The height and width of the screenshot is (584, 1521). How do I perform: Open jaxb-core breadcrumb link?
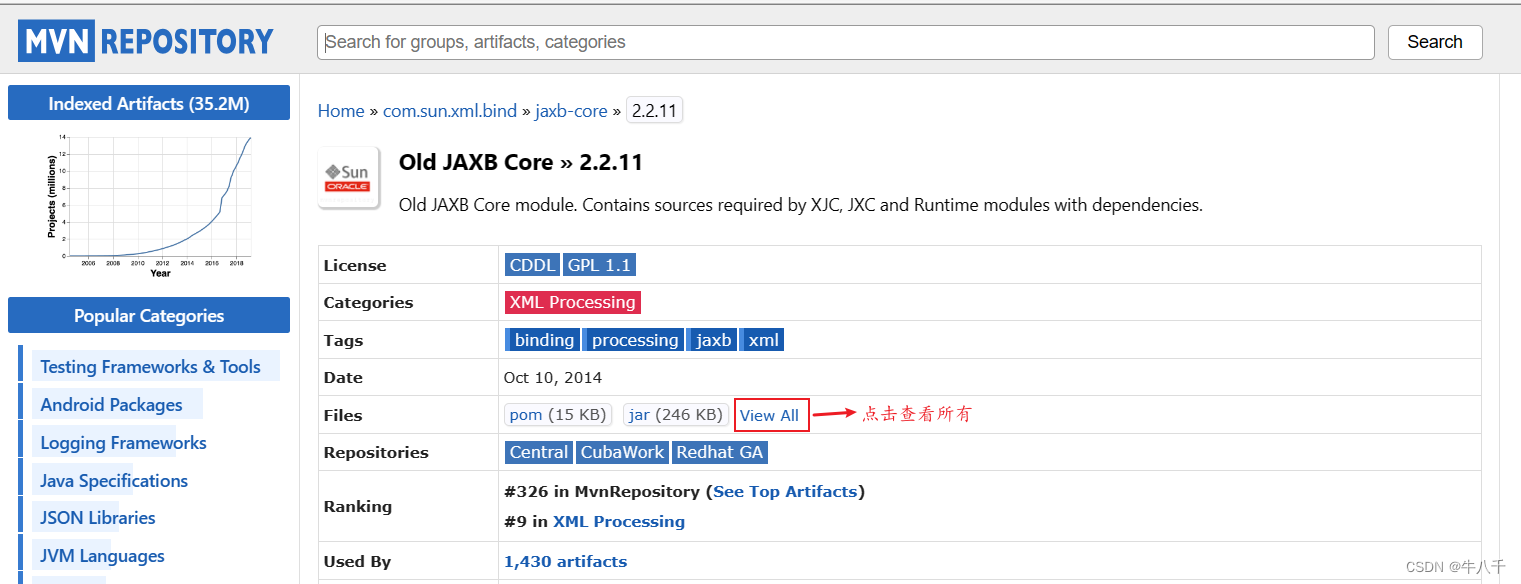571,111
